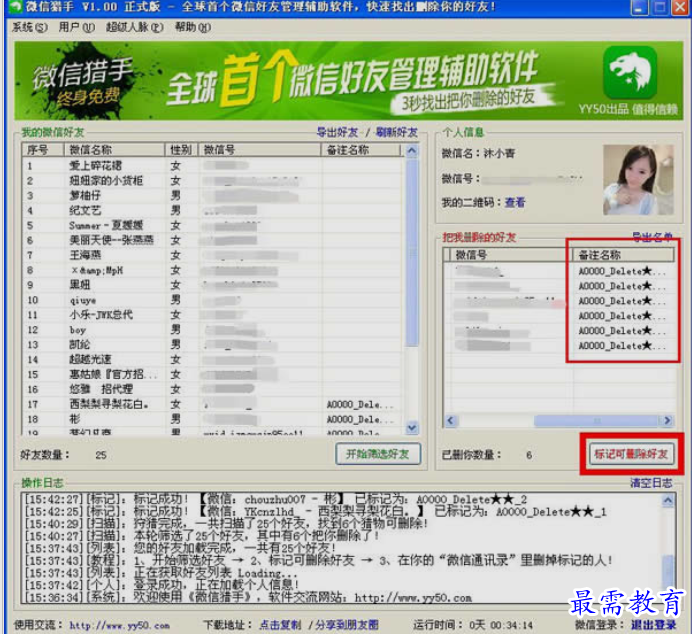Viewport: 692px width, 634px height.
Task: Click the 微信号 column header in friends list
Action: (260, 150)
